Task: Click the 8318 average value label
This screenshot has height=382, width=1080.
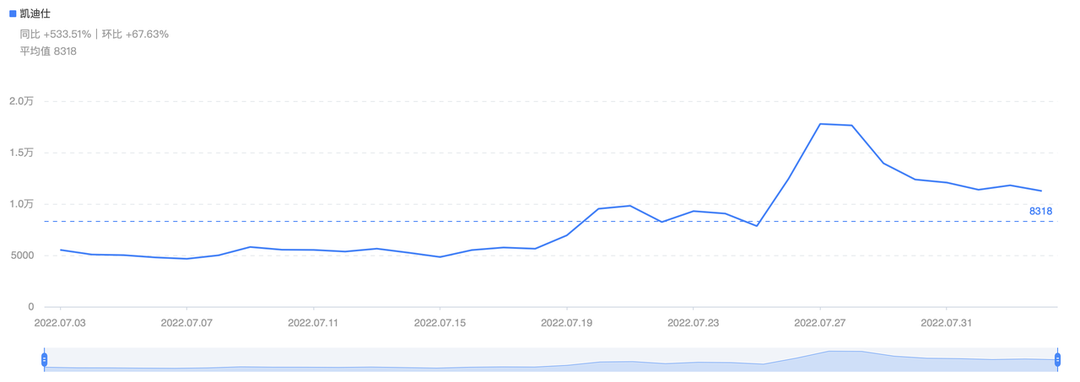Action: (x=1041, y=211)
